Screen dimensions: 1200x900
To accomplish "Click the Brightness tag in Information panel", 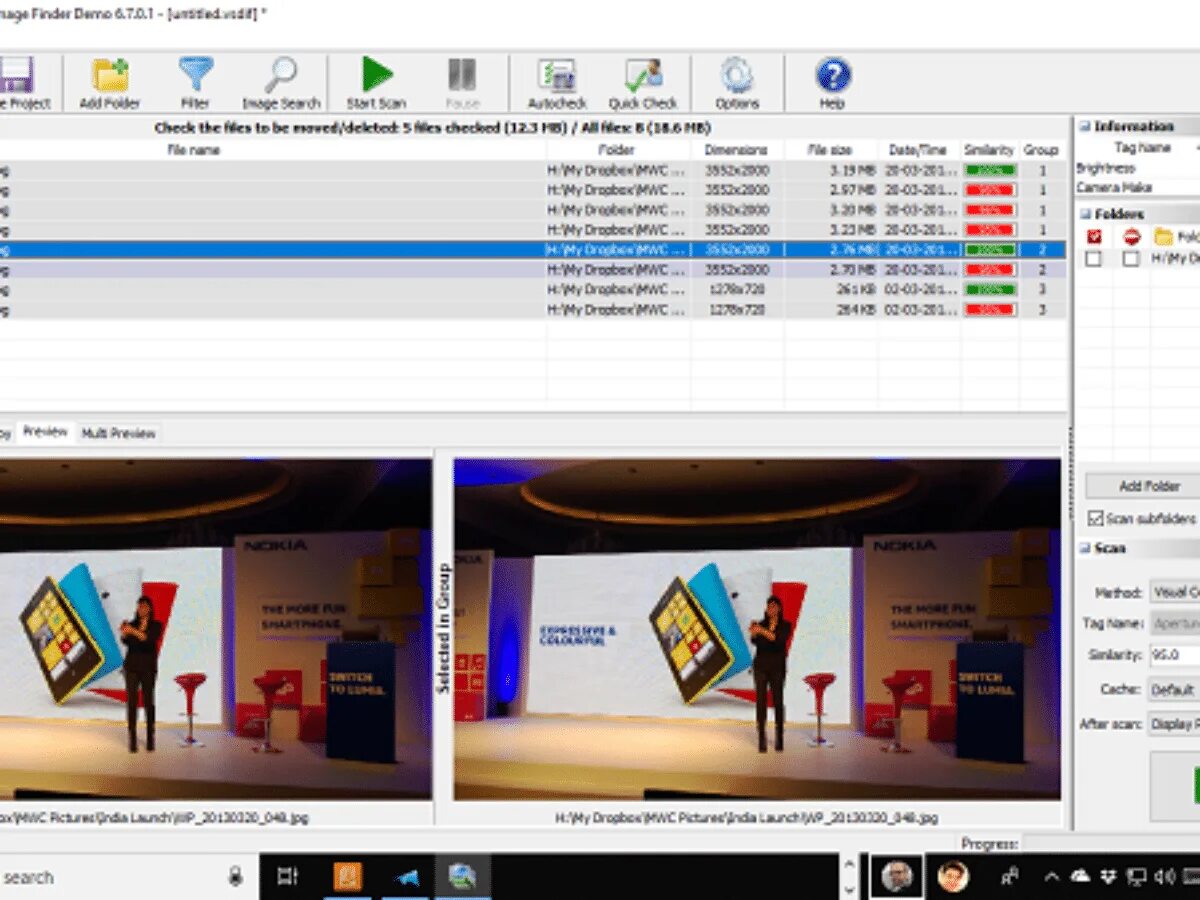I will [x=1105, y=169].
